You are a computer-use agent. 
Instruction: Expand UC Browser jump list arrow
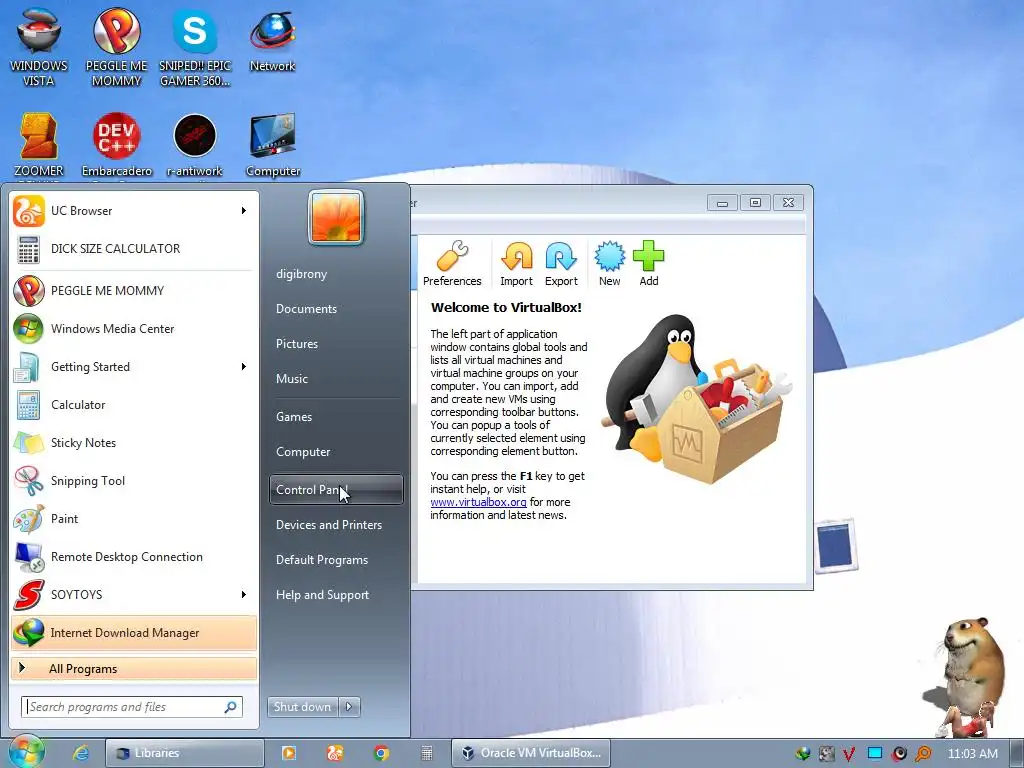point(244,210)
